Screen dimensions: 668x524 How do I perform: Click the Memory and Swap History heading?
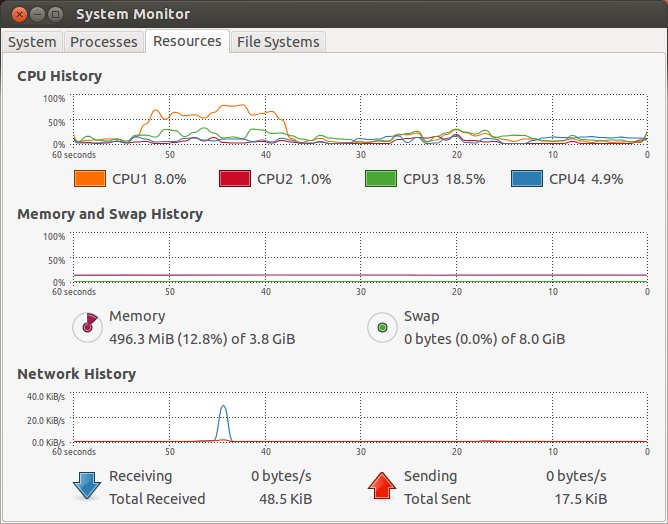click(110, 214)
